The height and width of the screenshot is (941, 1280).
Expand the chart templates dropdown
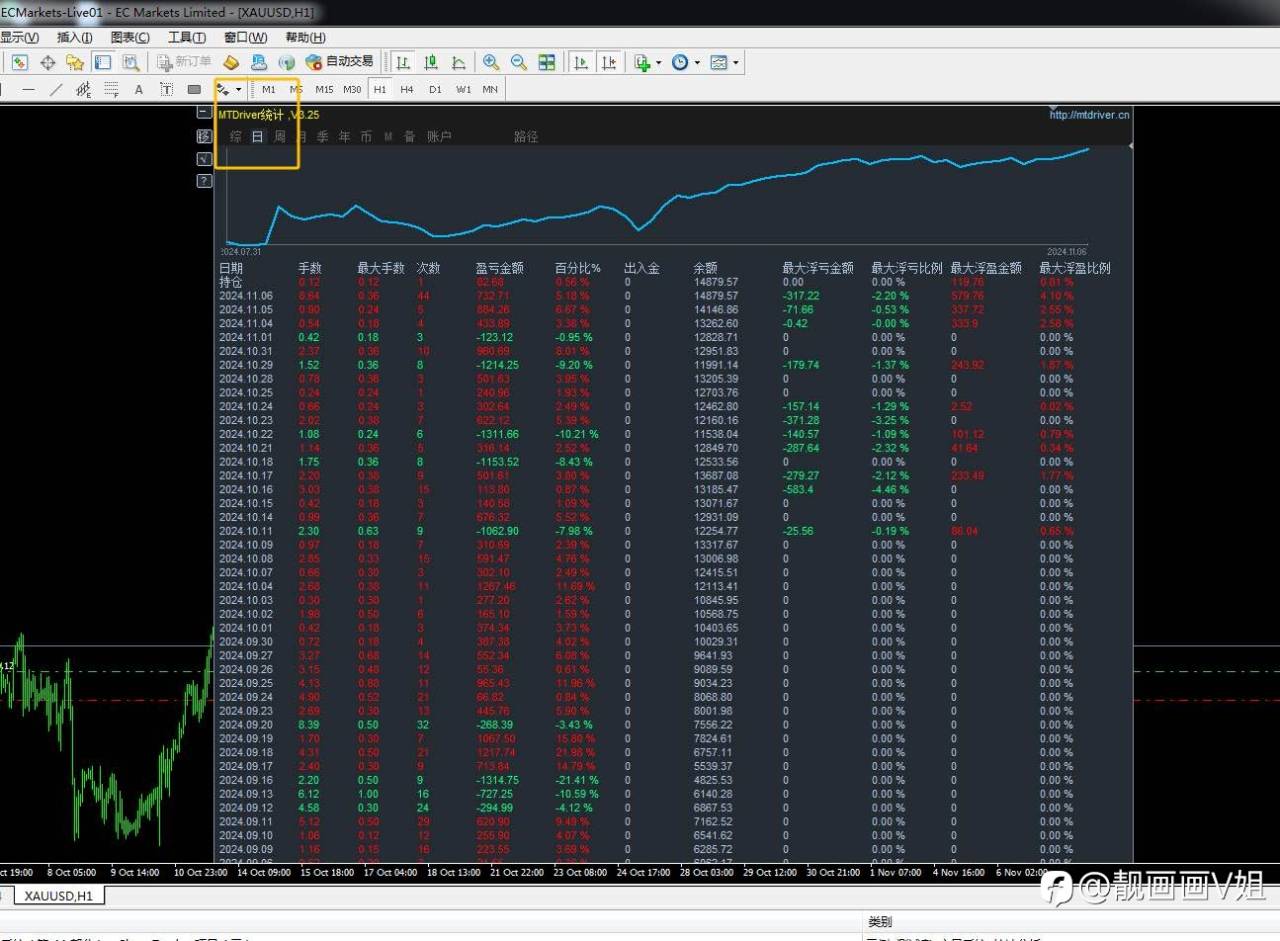point(736,63)
